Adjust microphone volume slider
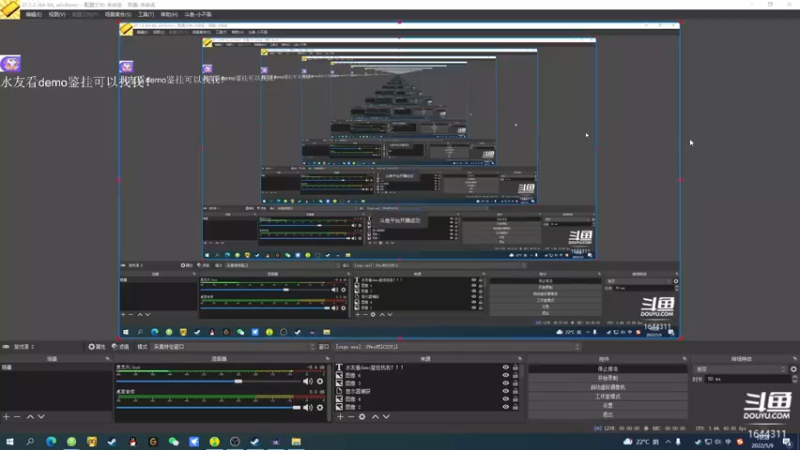800x450 pixels. 208,381
